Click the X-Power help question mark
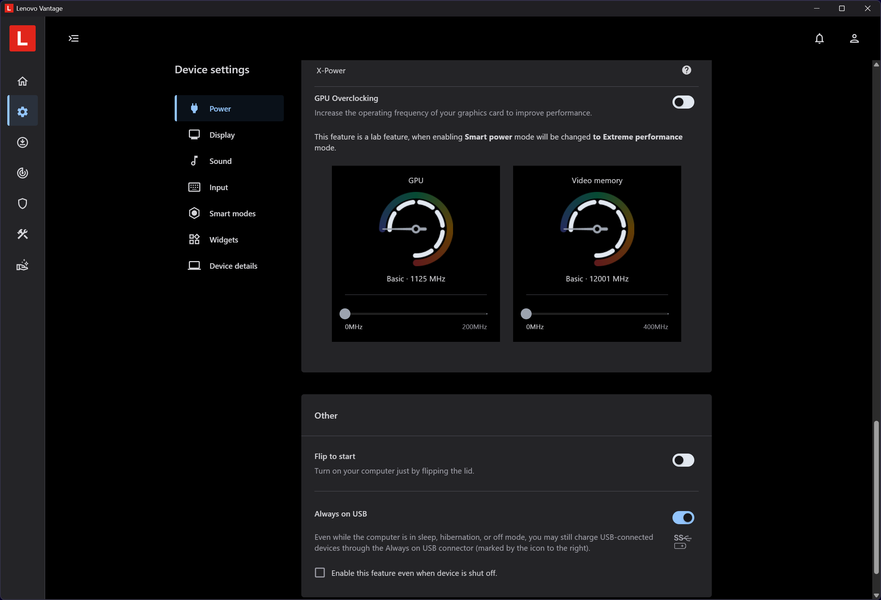This screenshot has width=881, height=600. tap(686, 70)
